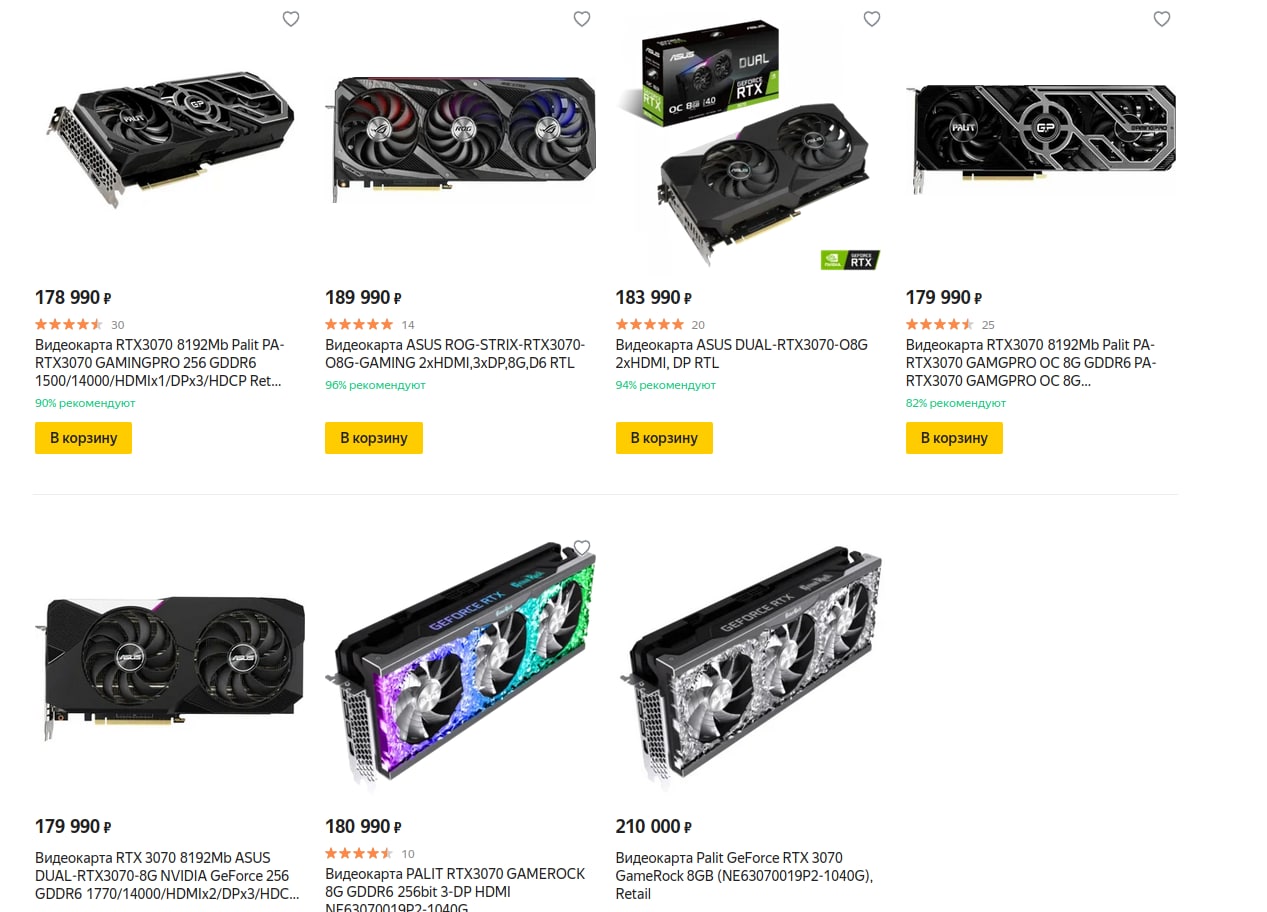Add 179 990 Palit GAMGPRO OC to cart
Screen dimensions: 1267x912
(954, 438)
